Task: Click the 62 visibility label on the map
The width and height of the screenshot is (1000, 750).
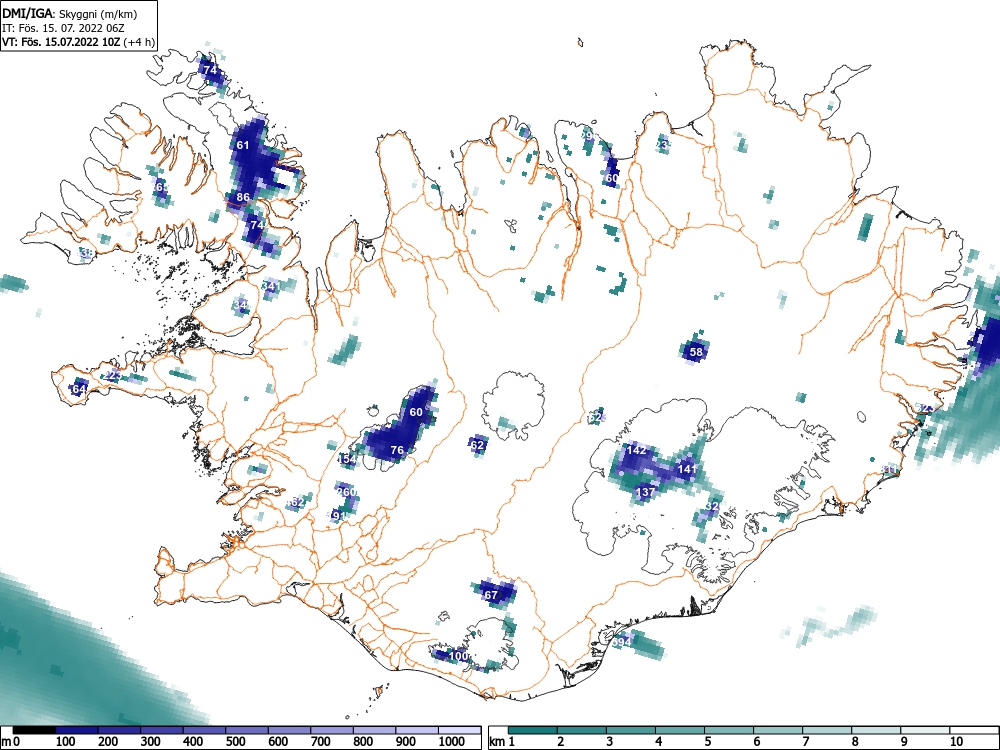Action: coord(478,445)
